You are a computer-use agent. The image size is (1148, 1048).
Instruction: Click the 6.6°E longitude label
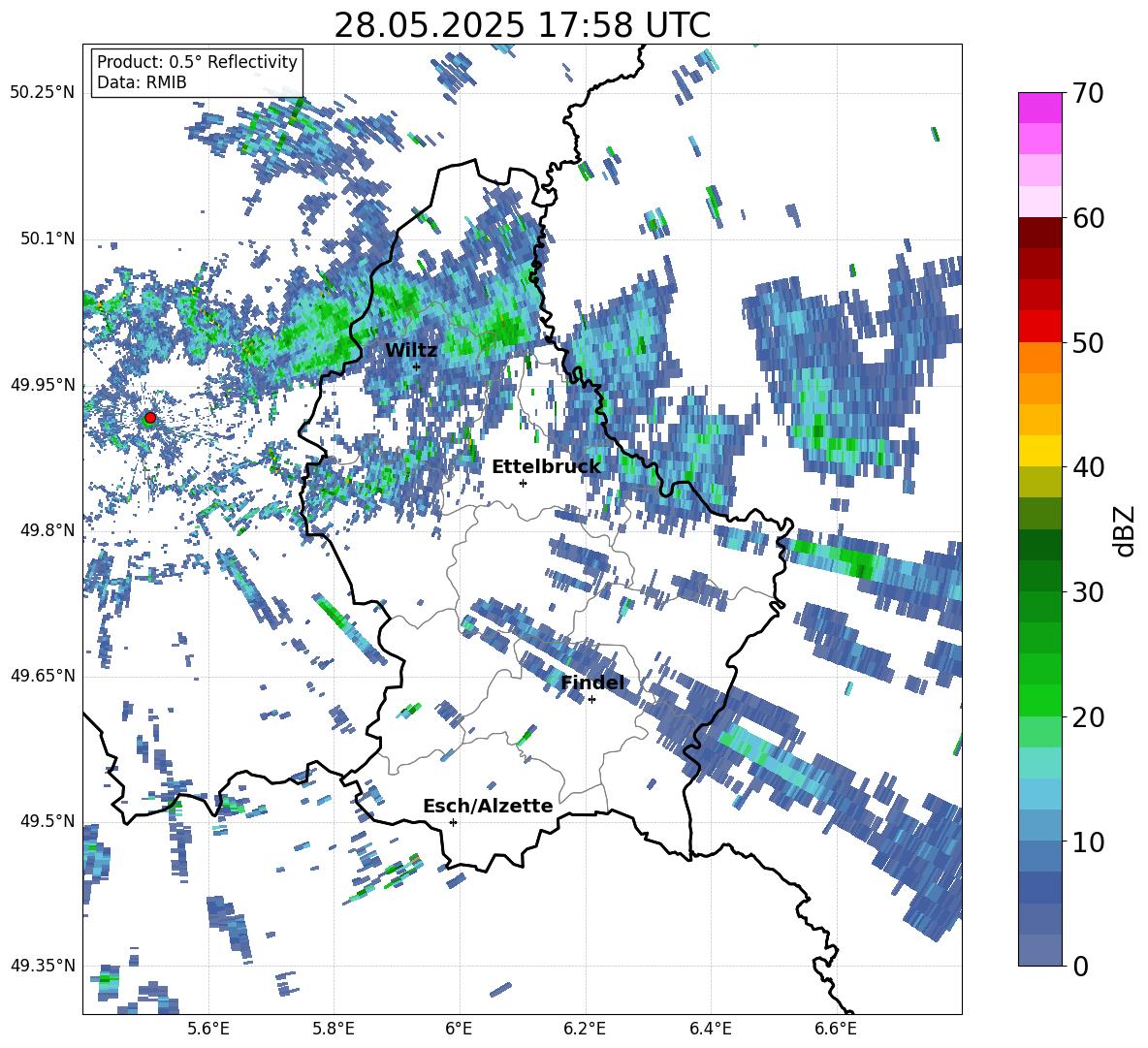click(836, 1029)
